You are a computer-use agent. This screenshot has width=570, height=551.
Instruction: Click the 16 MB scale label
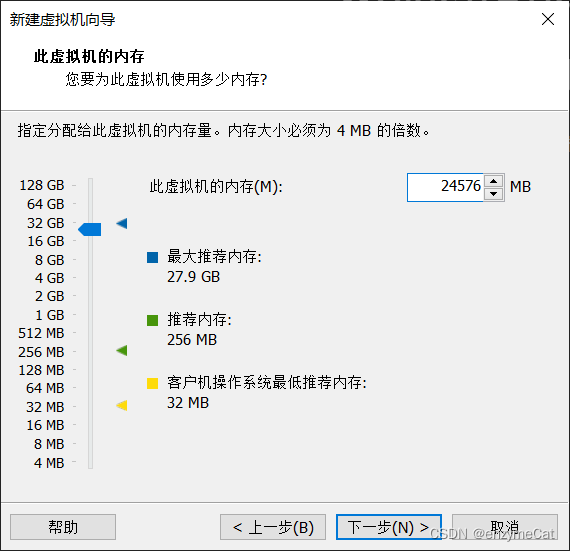coord(45,425)
